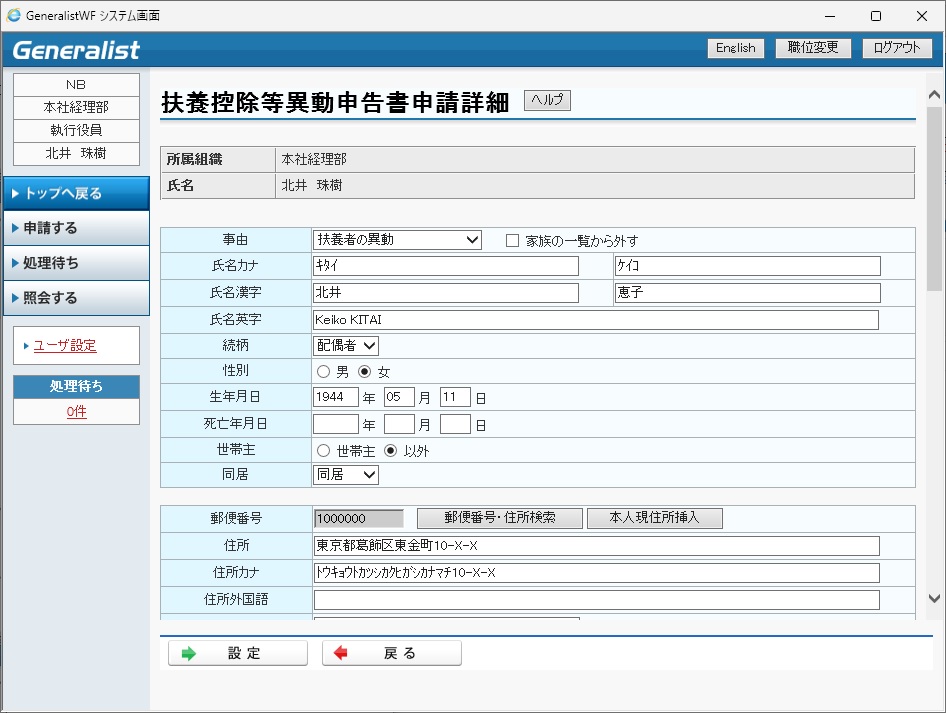The height and width of the screenshot is (713, 946).
Task: Click the ユーザ設定 link
Action: coord(65,346)
